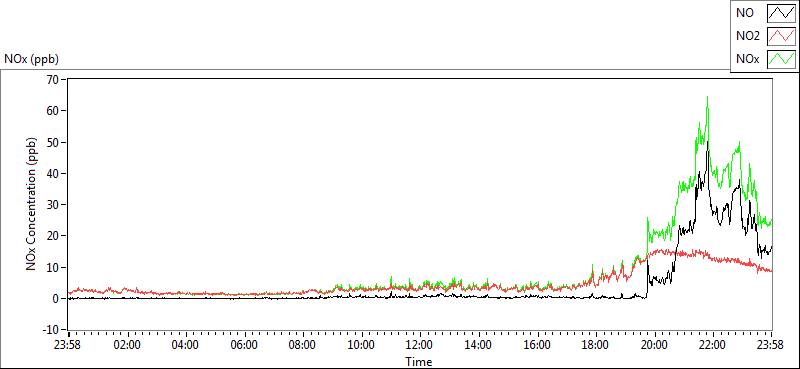
Task: Open the NOx green plot legend sample
Action: point(782,59)
